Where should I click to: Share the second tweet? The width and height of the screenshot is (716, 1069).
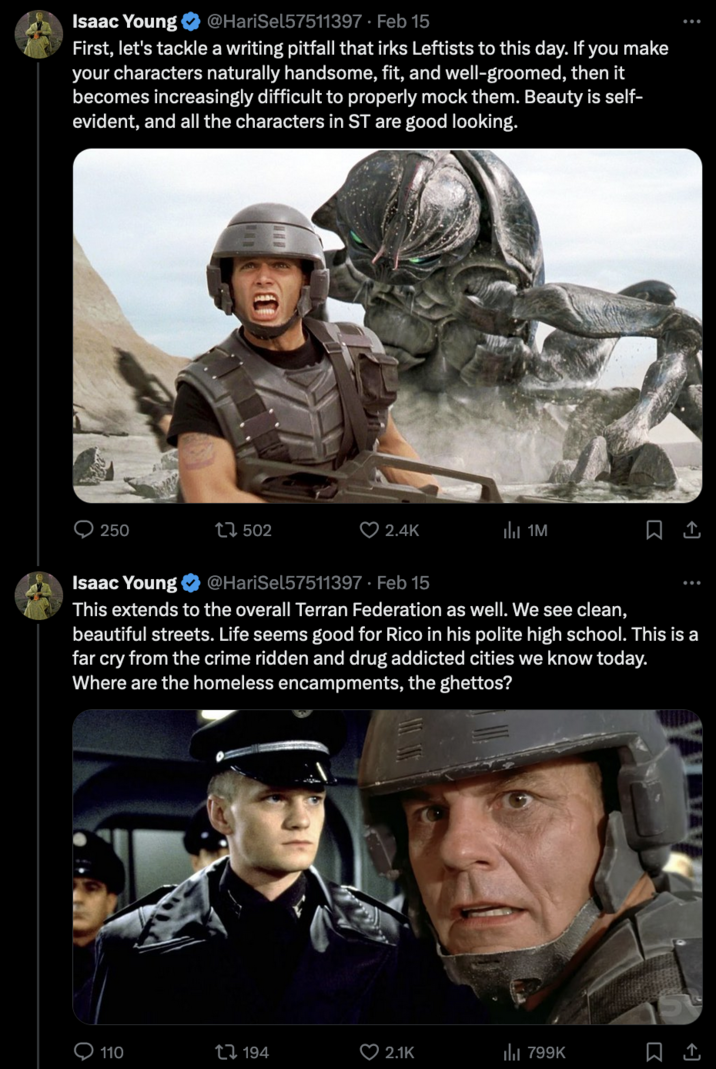[690, 1051]
